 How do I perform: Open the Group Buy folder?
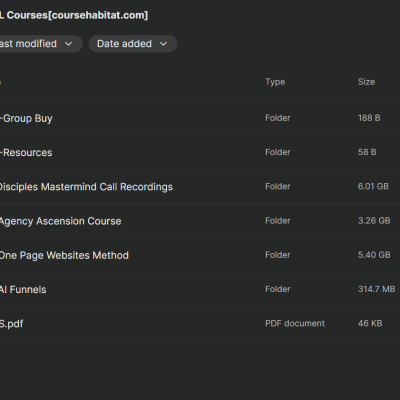[x=26, y=118]
